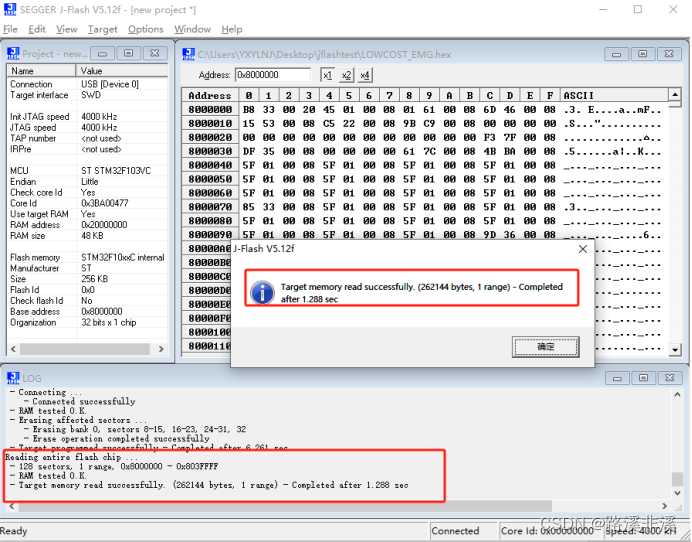692x542 pixels.
Task: Click the ASCII column header in hex view
Action: coord(614,95)
